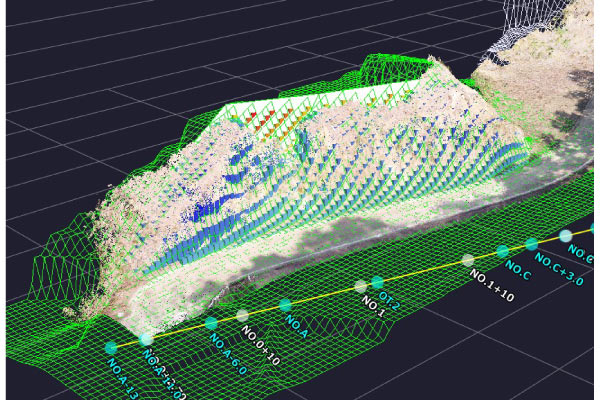Pick the station marker just after NO.C+3.0
600x400 pixels.
tap(566, 235)
